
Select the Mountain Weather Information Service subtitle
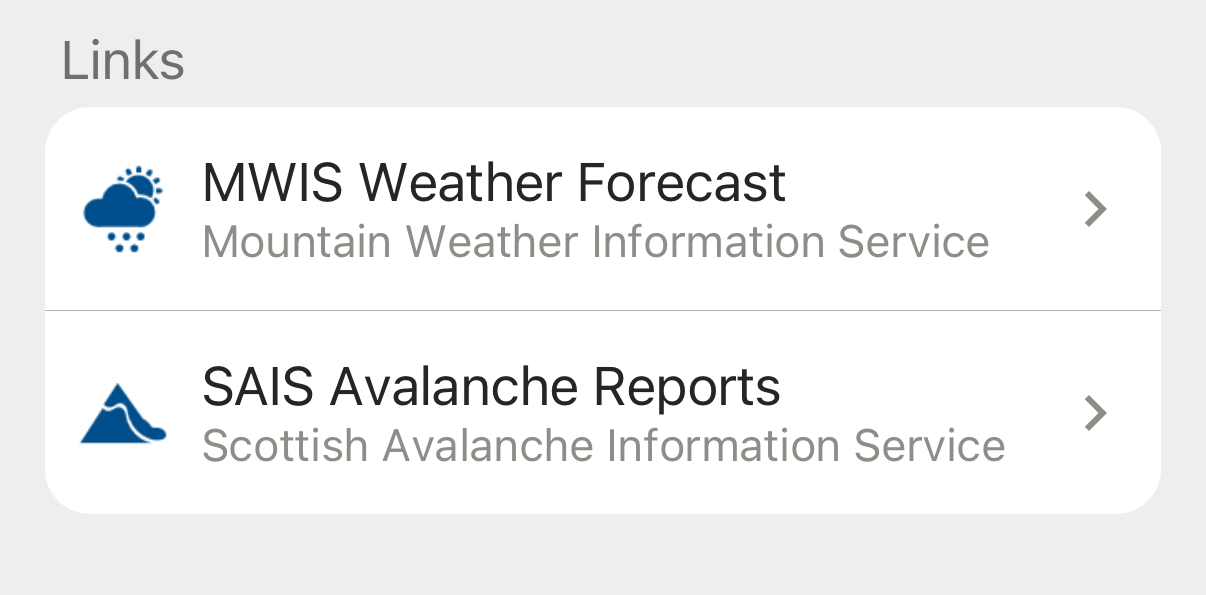tap(595, 243)
